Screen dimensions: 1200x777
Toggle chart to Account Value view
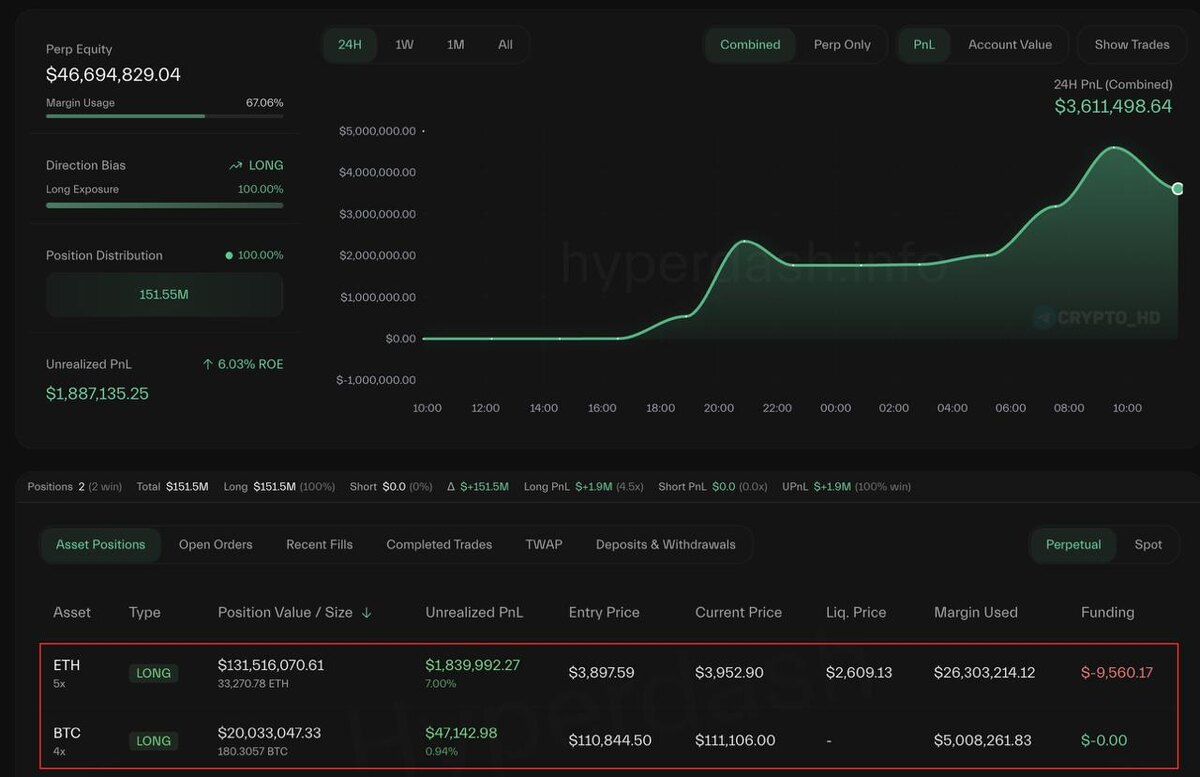pyautogui.click(x=1010, y=45)
